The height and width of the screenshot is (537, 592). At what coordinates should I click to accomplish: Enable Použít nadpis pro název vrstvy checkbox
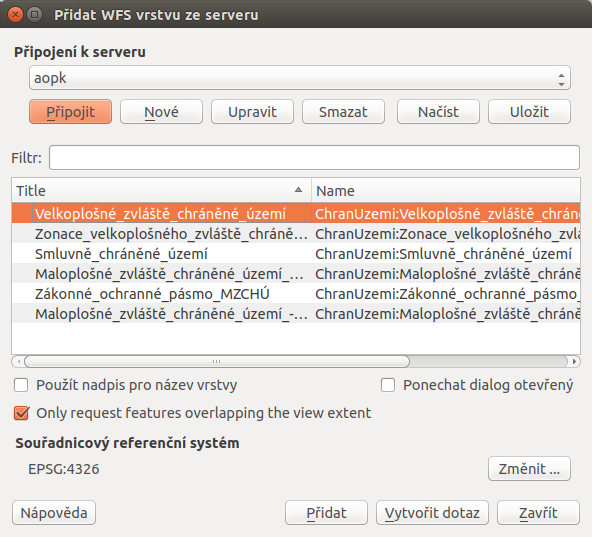point(21,385)
